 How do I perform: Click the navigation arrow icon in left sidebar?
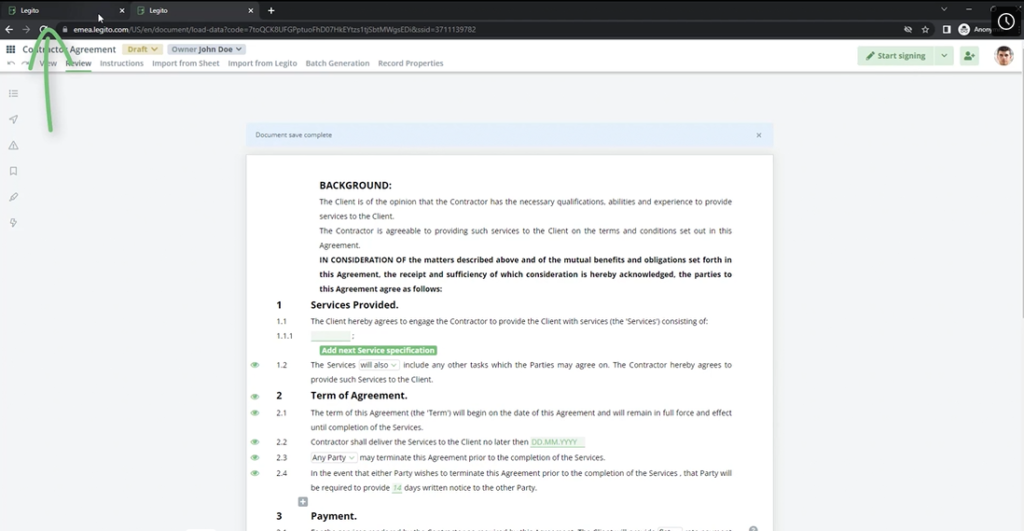[x=13, y=120]
